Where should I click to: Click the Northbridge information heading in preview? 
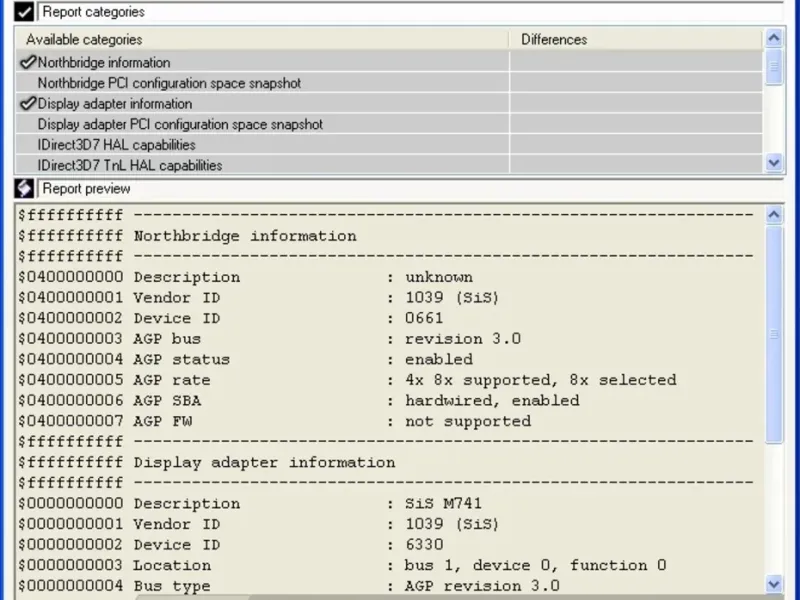point(245,236)
